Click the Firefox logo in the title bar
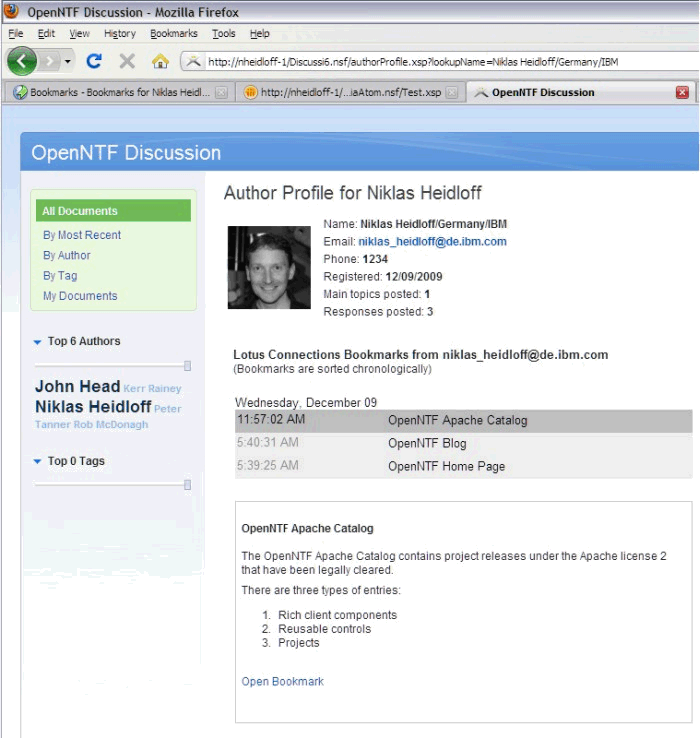 pyautogui.click(x=11, y=11)
